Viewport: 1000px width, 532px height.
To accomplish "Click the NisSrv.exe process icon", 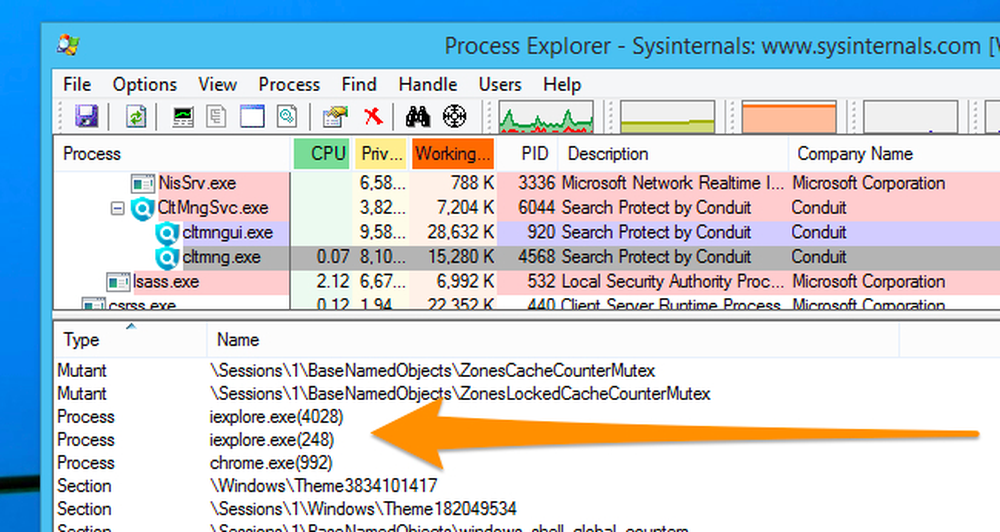I will (x=143, y=184).
